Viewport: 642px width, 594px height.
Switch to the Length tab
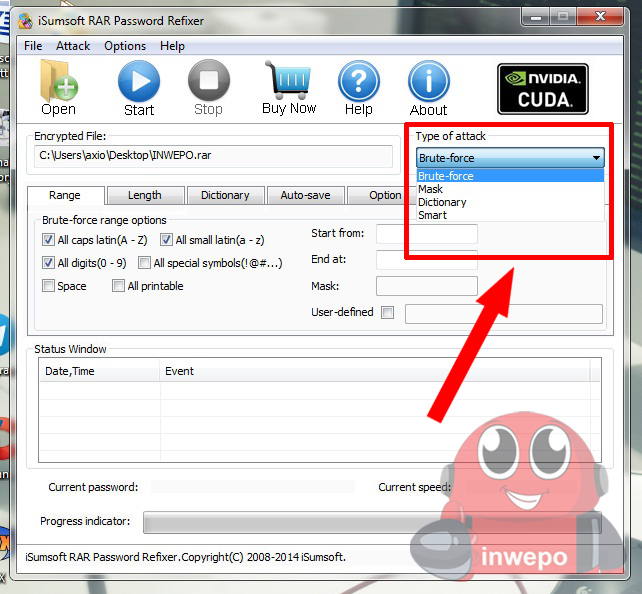tap(145, 195)
